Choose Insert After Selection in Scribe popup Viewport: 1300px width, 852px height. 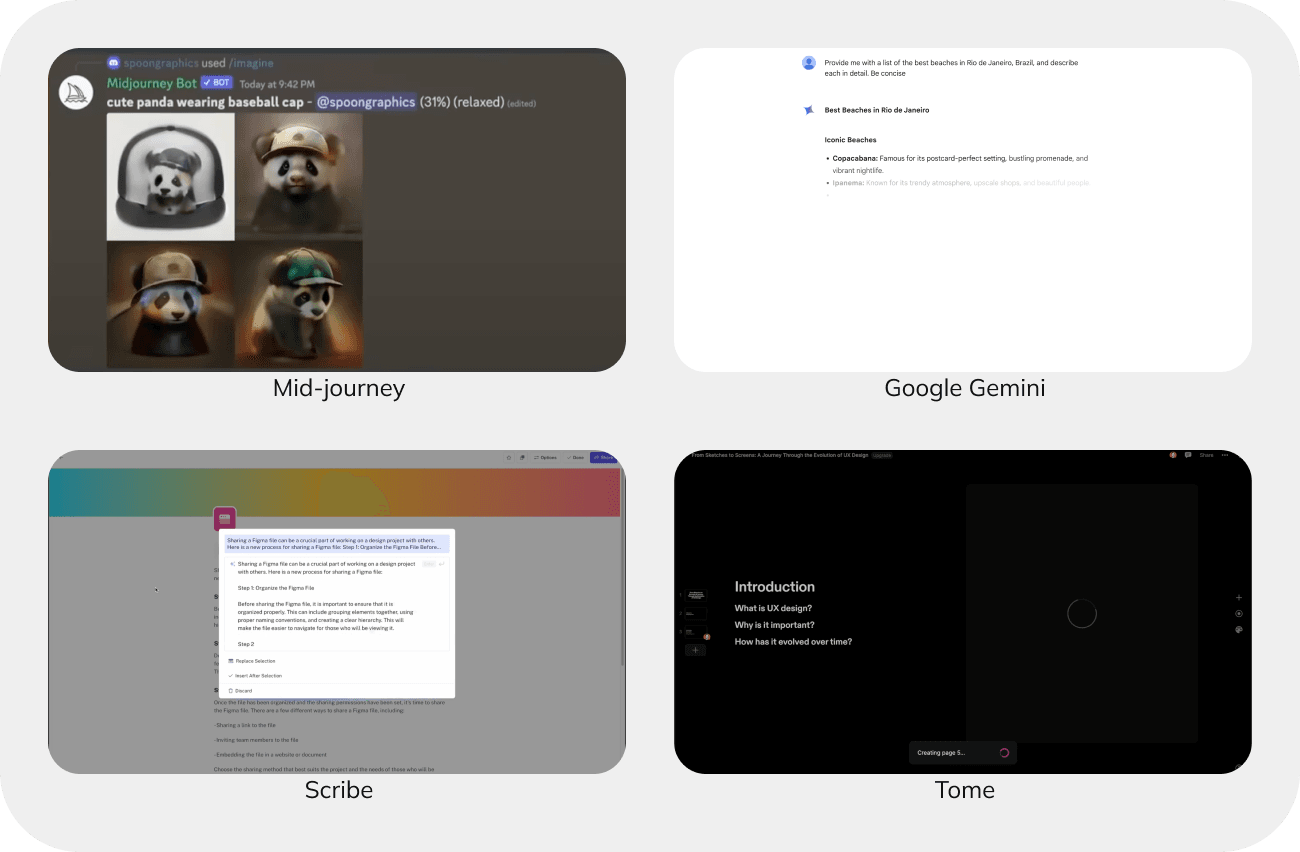[x=255, y=676]
